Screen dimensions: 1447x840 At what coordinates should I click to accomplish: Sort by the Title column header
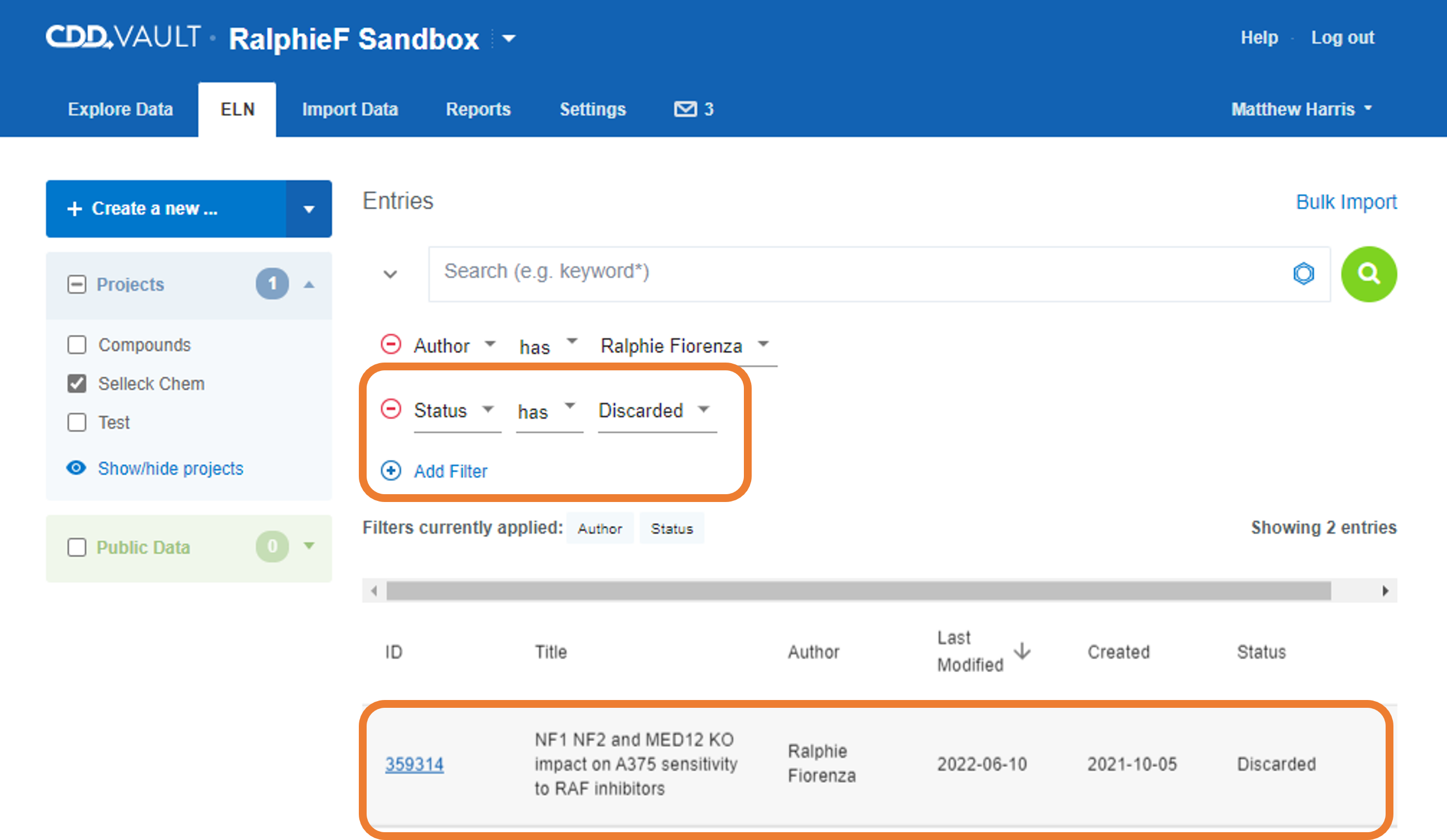pyautogui.click(x=551, y=652)
